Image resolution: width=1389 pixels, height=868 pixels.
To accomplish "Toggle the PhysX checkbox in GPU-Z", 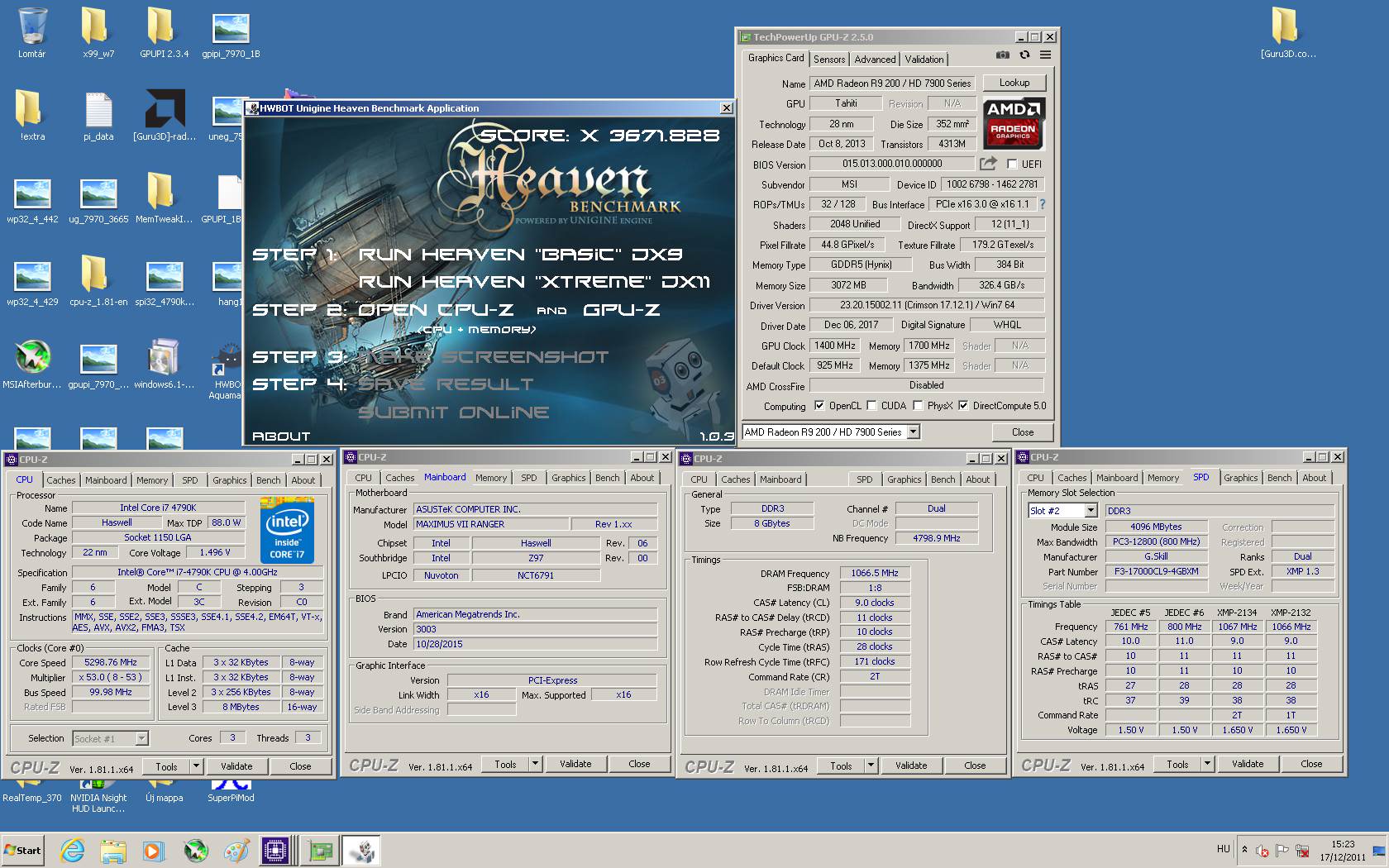I will (918, 406).
